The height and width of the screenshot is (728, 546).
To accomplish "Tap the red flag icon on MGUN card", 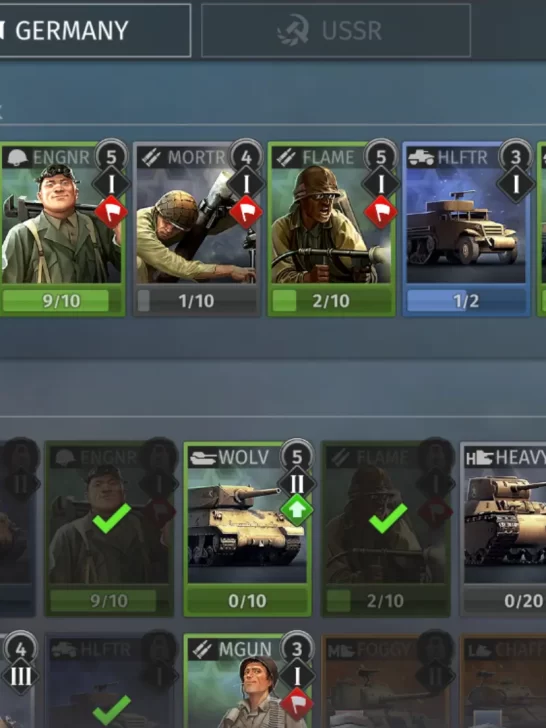I will pyautogui.click(x=297, y=704).
